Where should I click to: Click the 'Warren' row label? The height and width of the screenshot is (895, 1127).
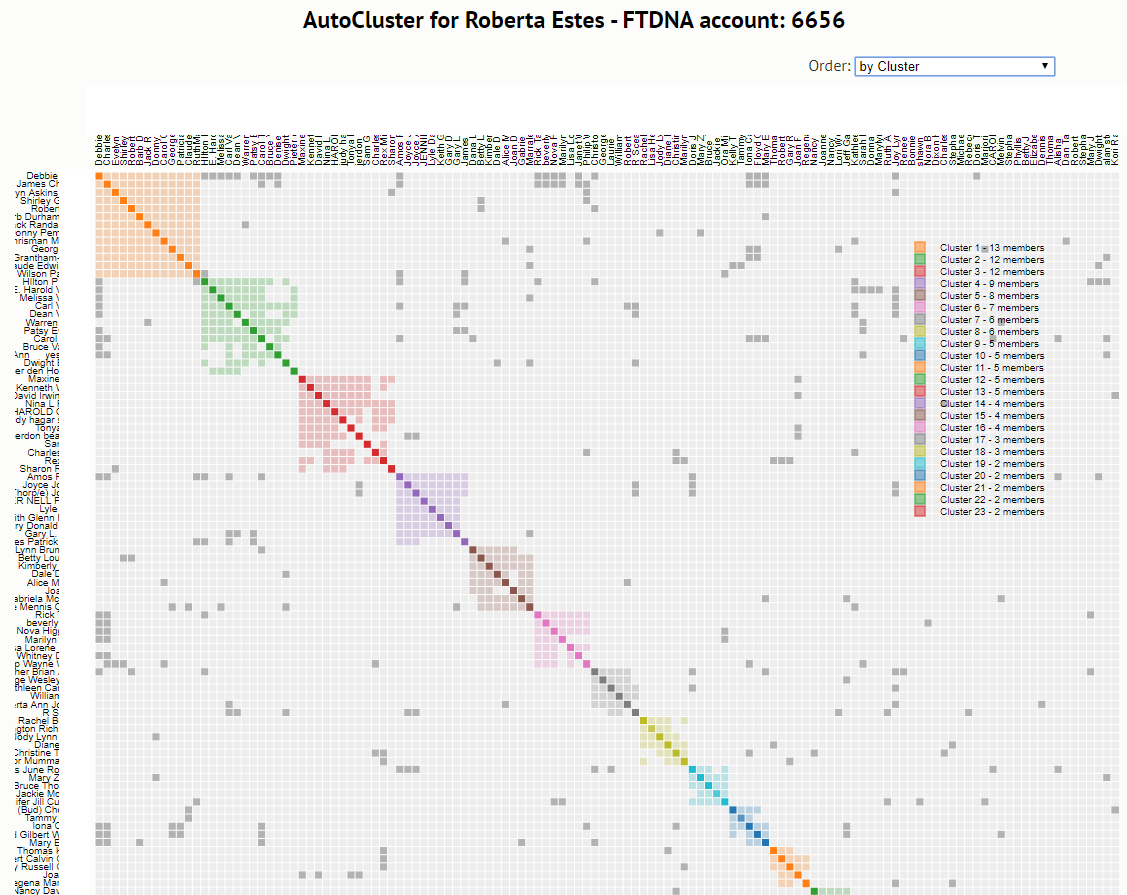tap(42, 323)
